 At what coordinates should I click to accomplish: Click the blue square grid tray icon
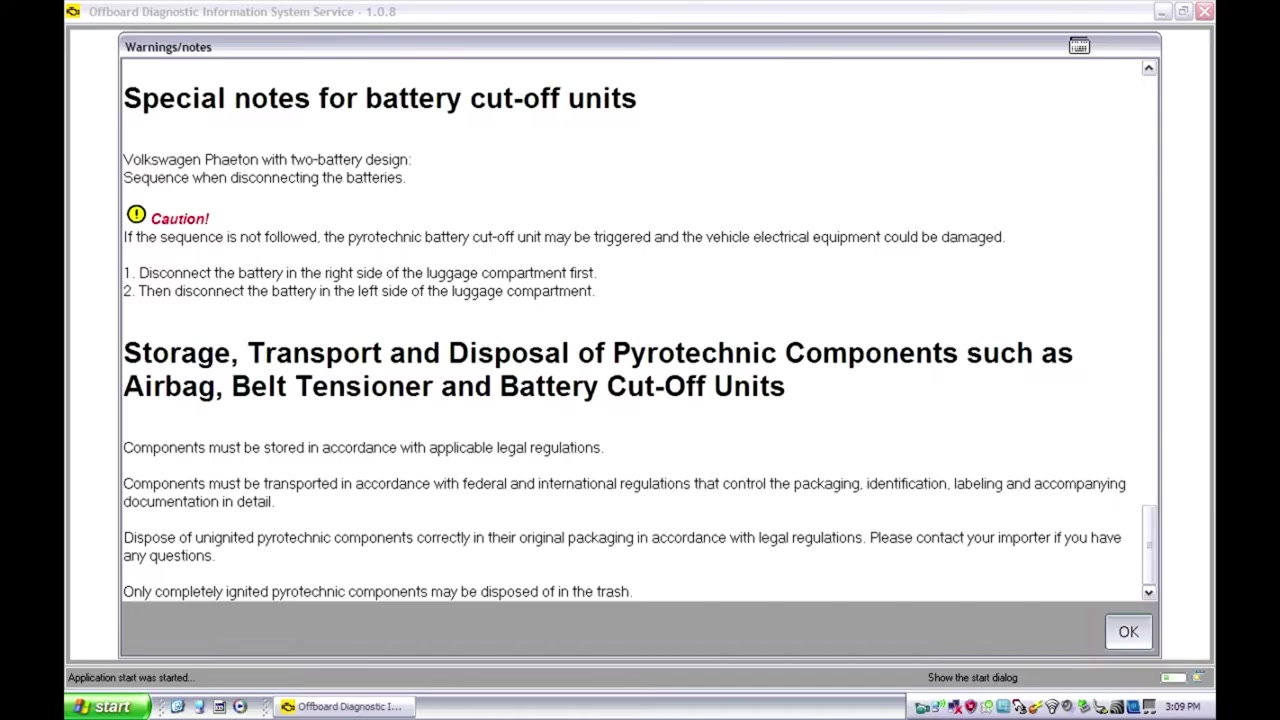(1003, 706)
